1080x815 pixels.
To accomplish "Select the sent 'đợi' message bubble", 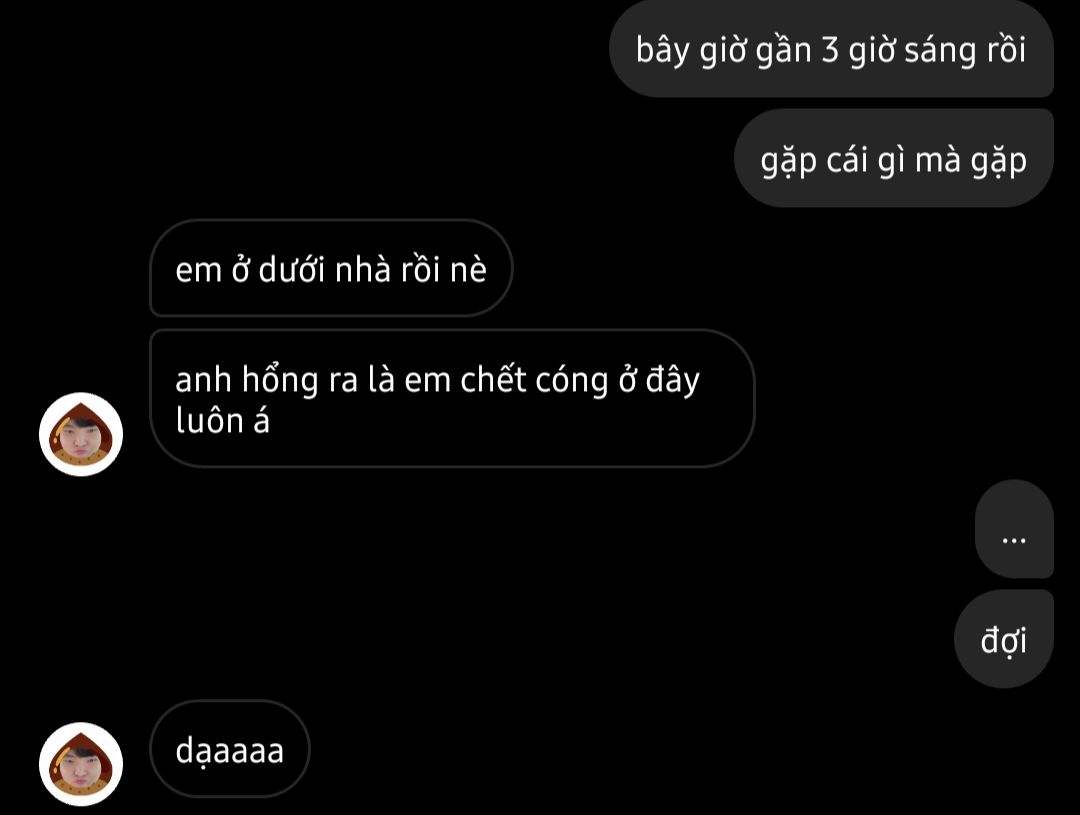I will 1004,639.
